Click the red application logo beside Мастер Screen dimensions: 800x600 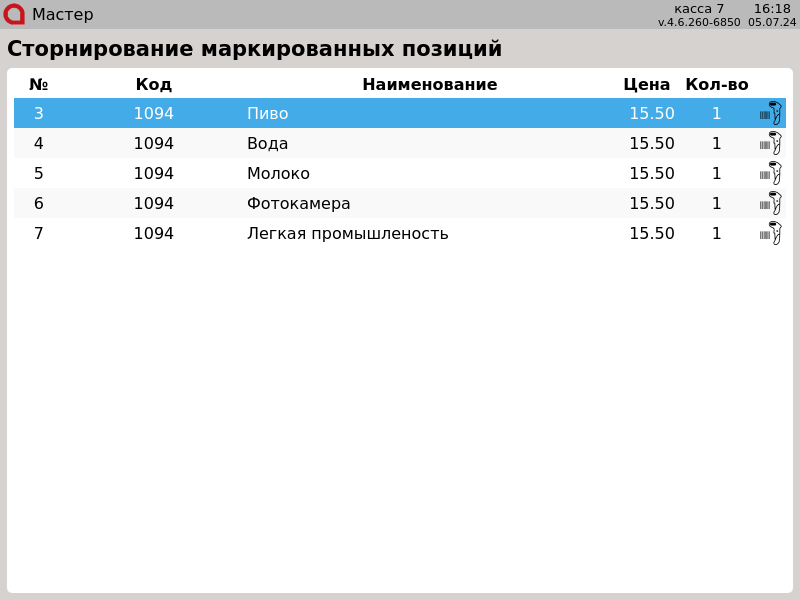tap(14, 14)
